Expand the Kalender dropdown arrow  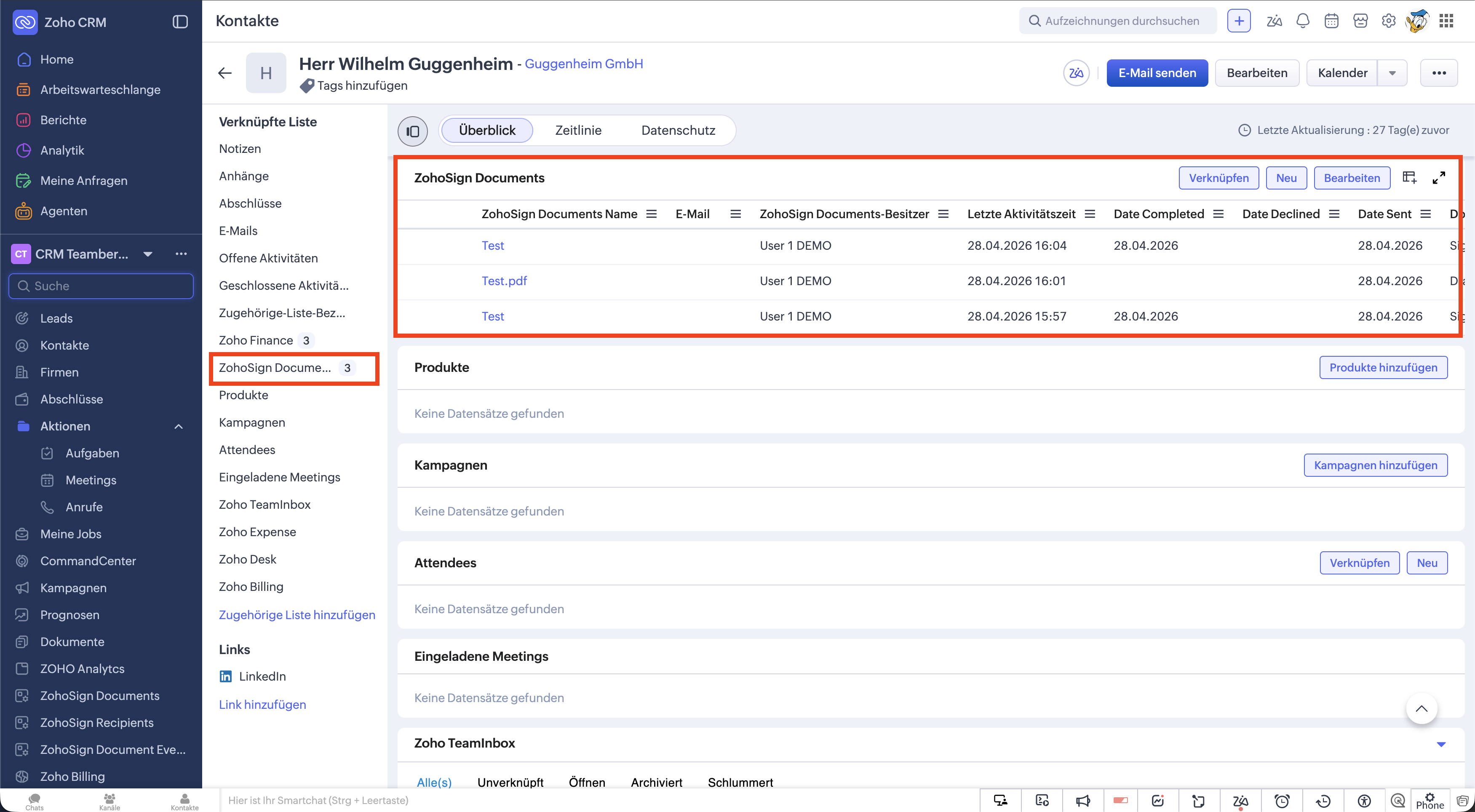coord(1392,73)
